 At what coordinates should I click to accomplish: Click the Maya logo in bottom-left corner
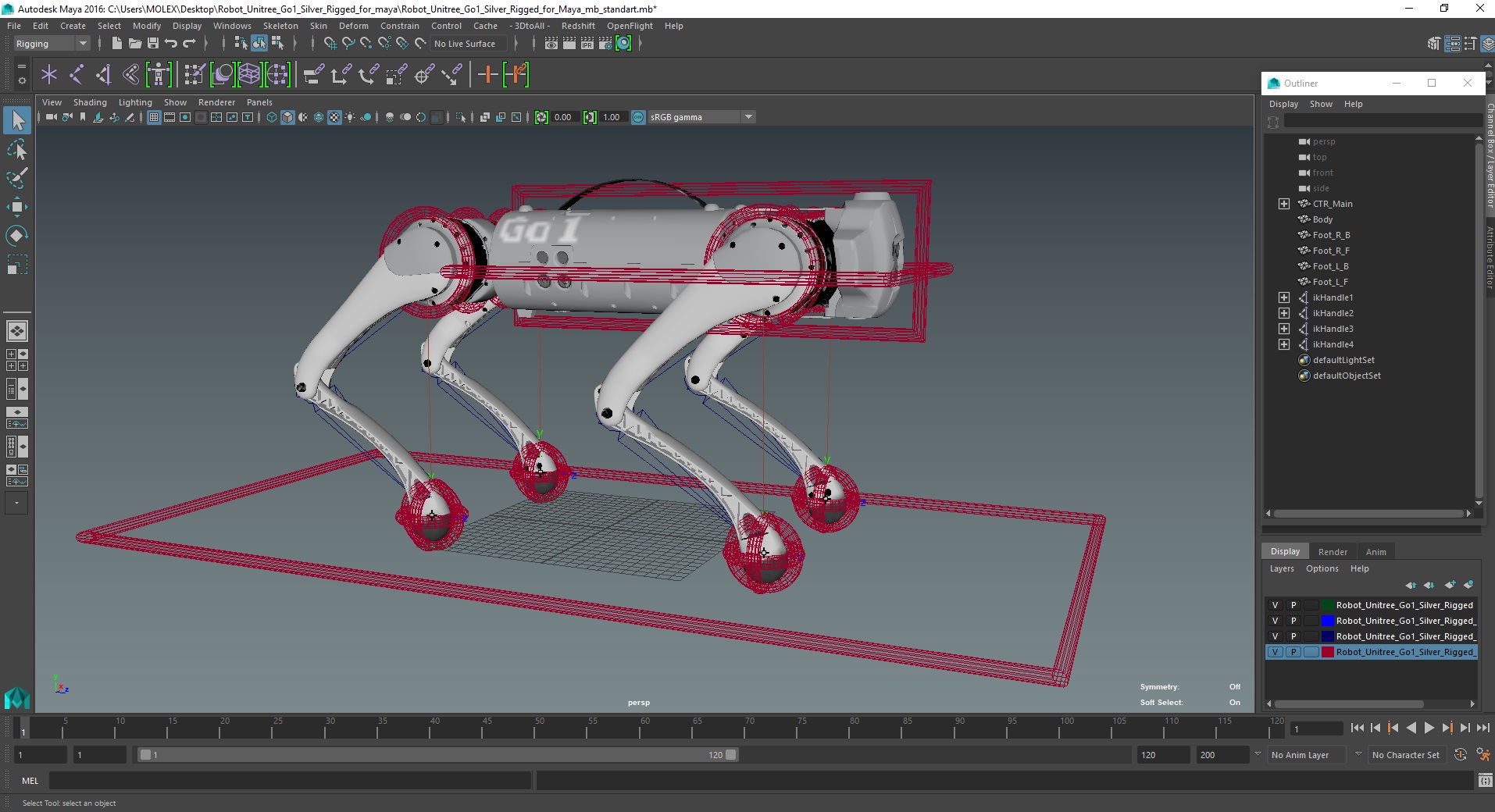tap(17, 697)
